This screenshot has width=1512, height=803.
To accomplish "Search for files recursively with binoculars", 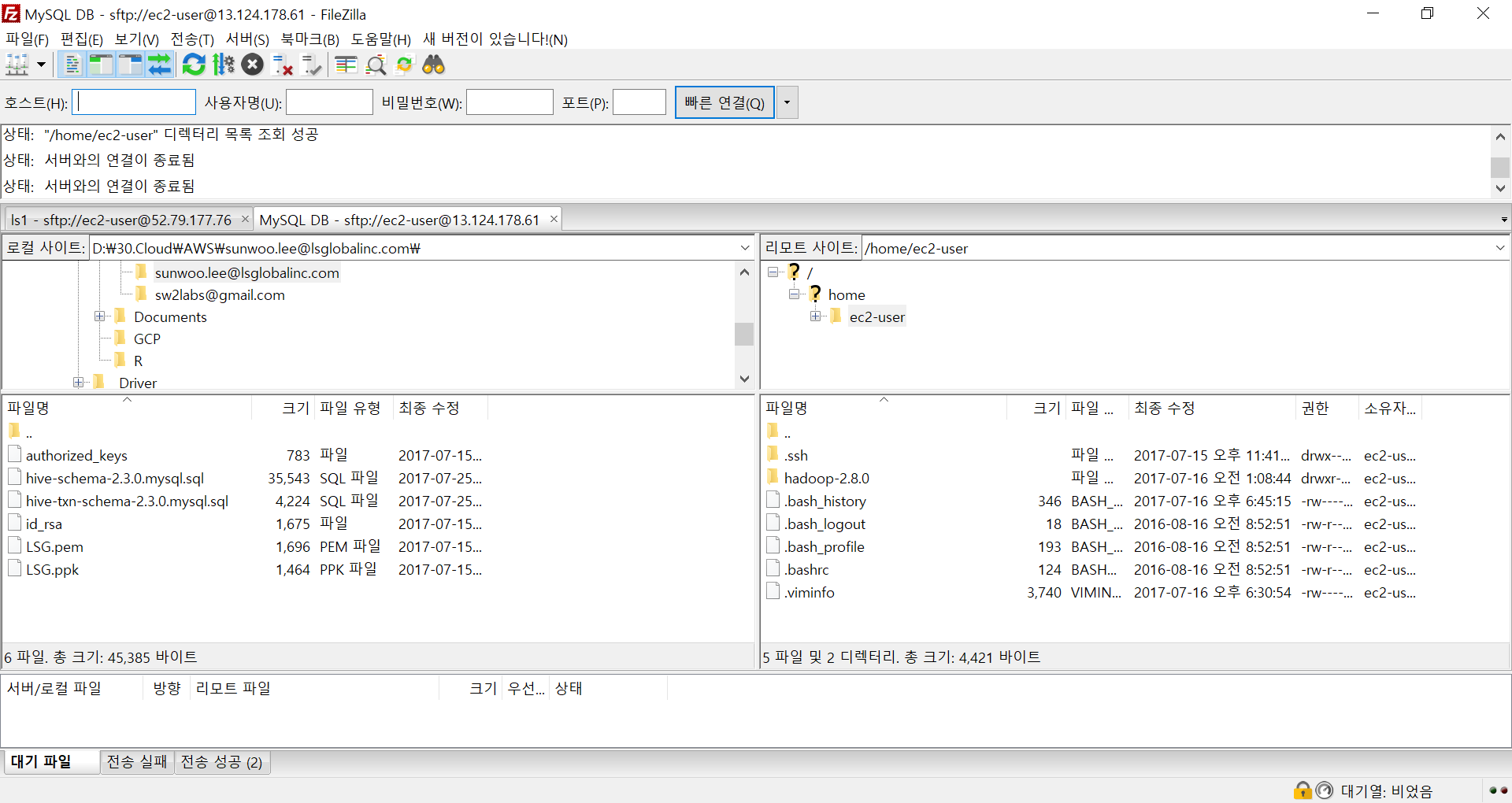I will (x=434, y=65).
